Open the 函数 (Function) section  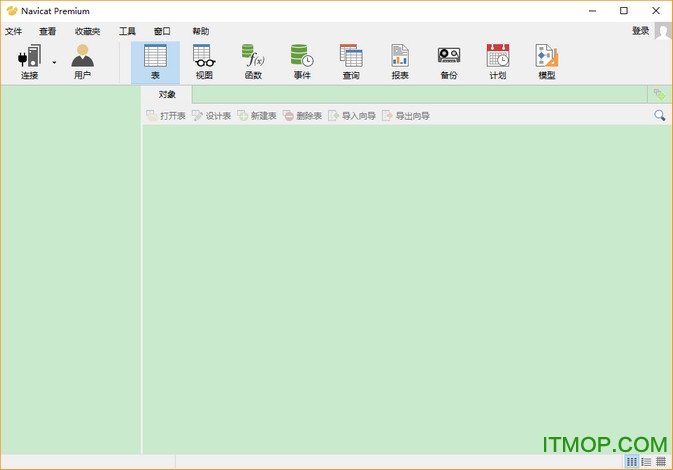point(253,61)
